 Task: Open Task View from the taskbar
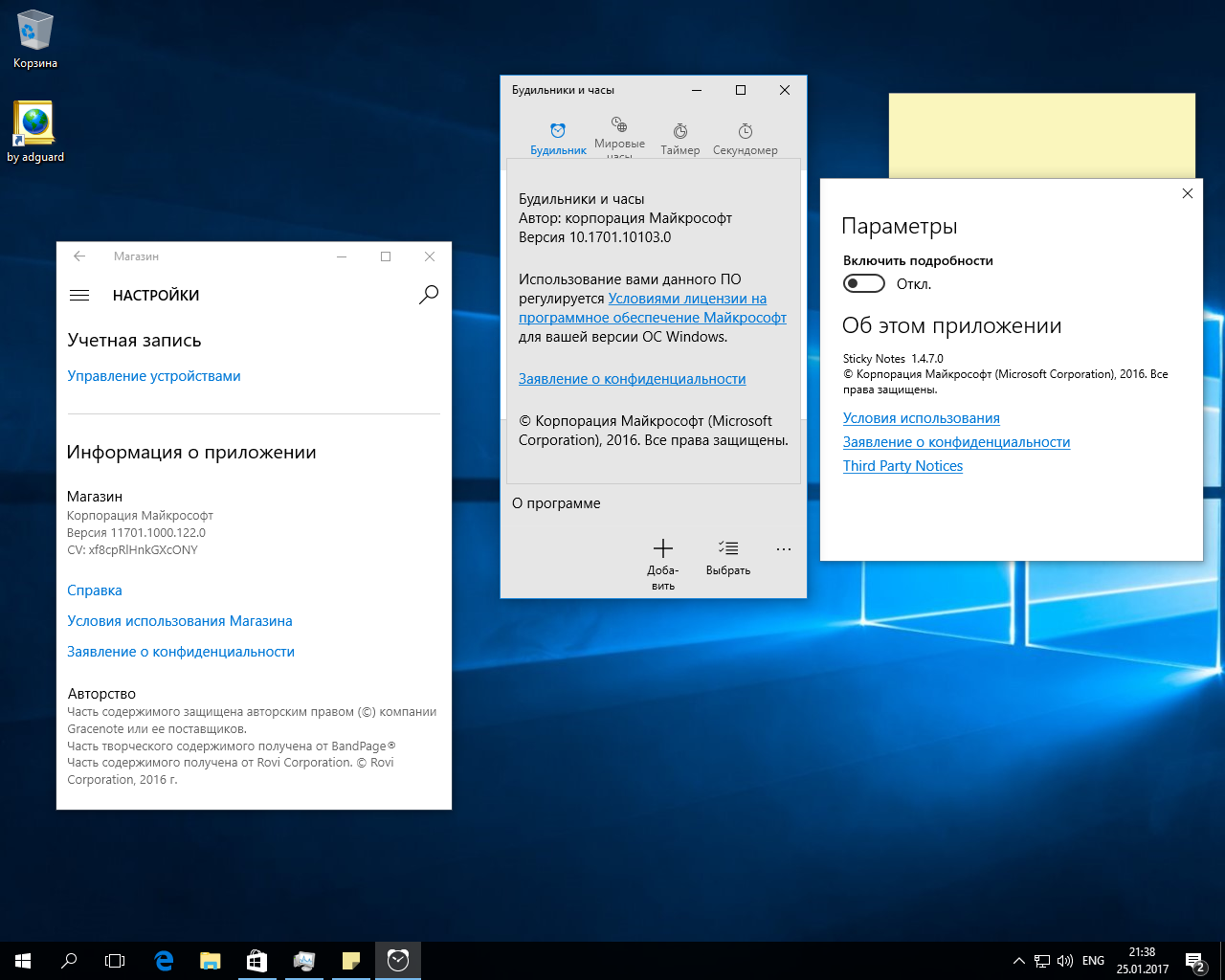(x=115, y=961)
